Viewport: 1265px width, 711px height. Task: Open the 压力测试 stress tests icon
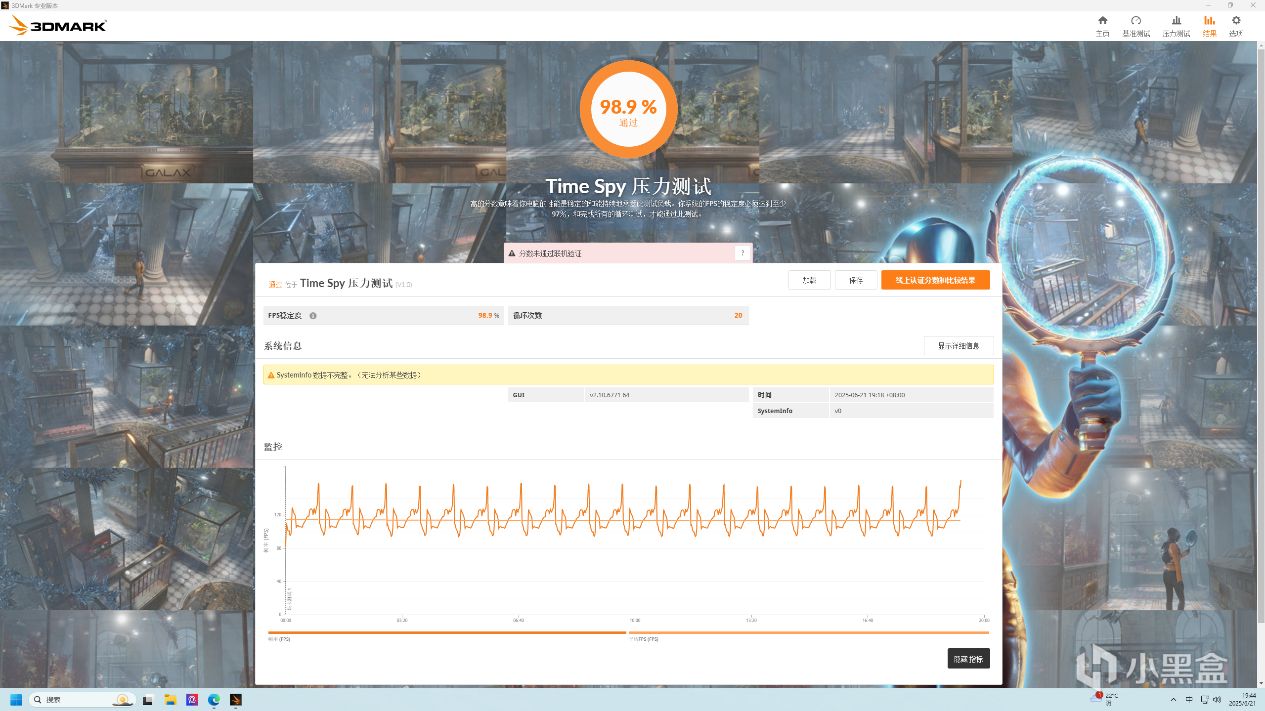1176,20
